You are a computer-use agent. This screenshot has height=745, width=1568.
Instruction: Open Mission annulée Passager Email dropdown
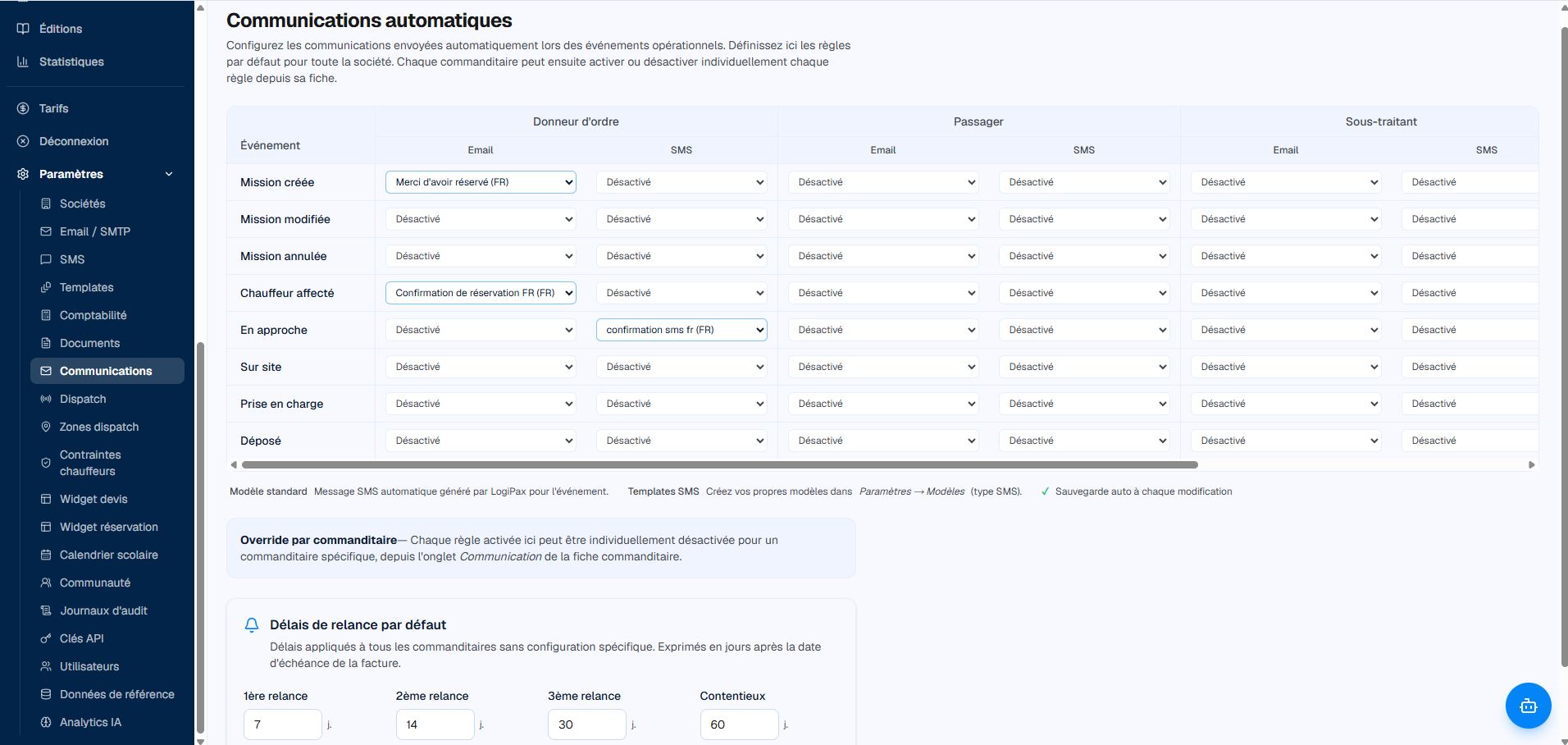[x=883, y=256]
